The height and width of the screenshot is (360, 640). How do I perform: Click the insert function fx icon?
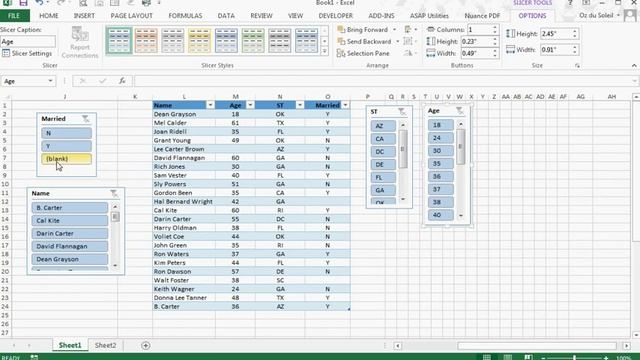122,81
